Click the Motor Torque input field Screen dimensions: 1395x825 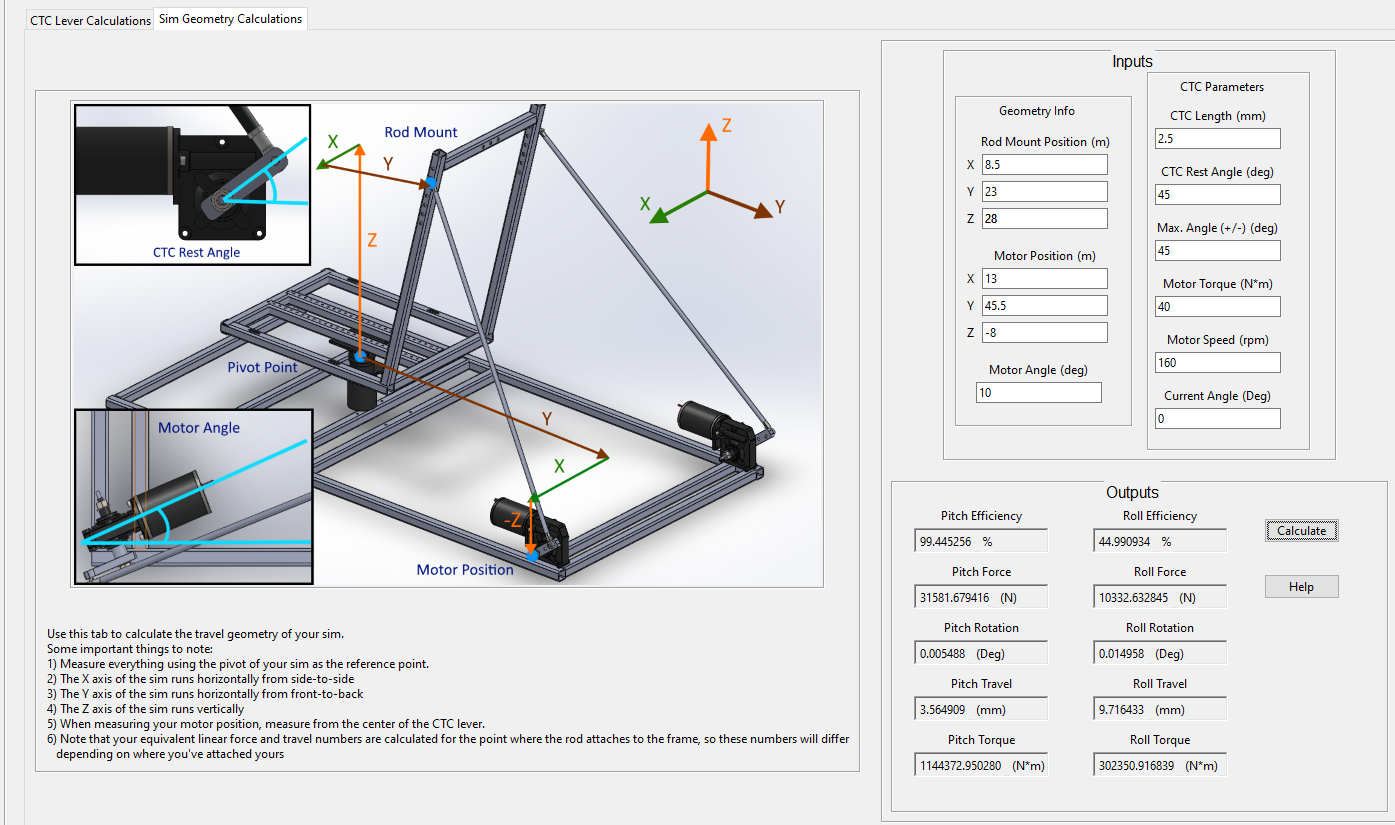[x=1218, y=307]
